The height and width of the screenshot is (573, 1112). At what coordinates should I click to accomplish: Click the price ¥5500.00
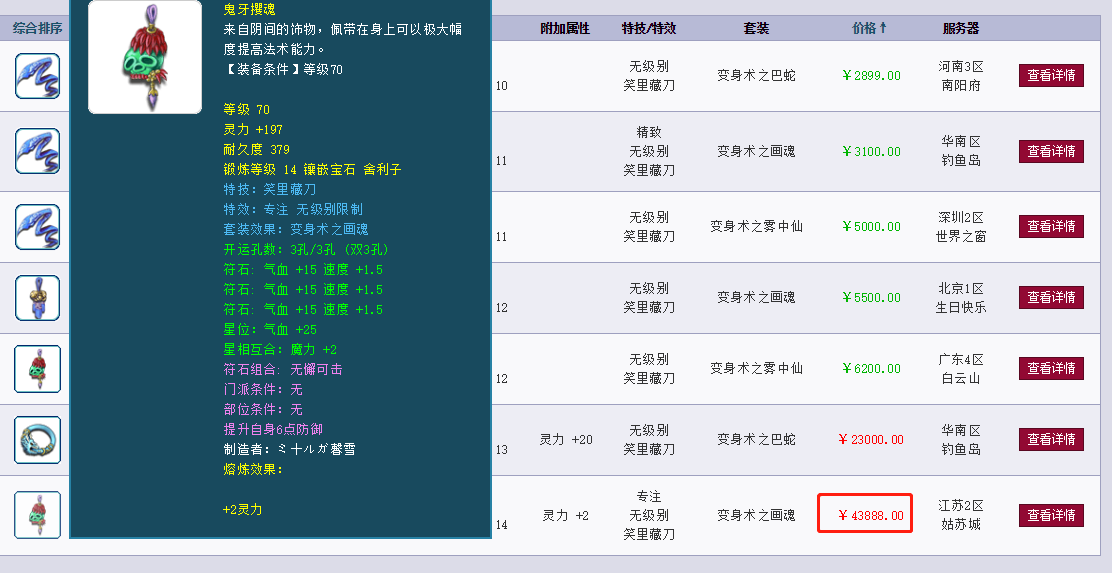[872, 298]
